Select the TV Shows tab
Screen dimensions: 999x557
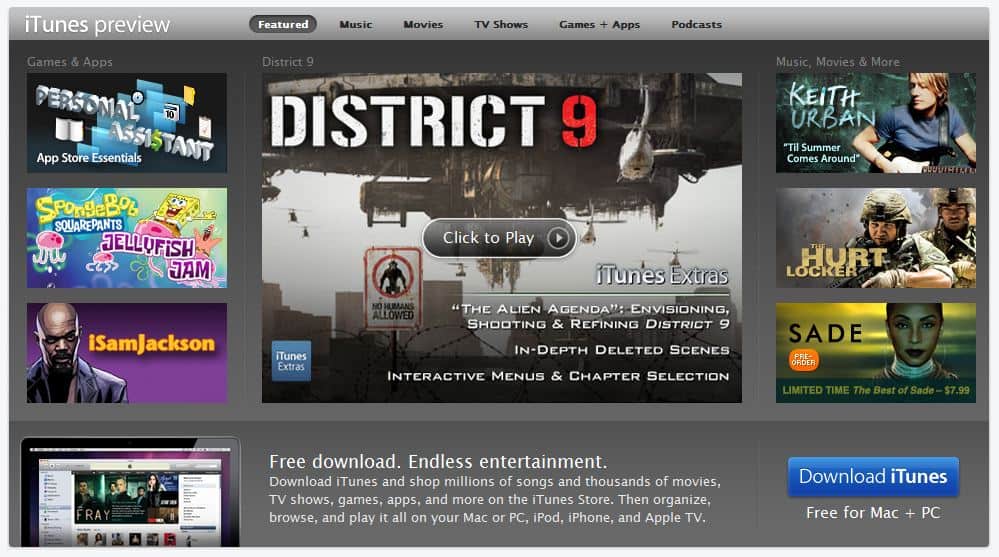point(501,25)
